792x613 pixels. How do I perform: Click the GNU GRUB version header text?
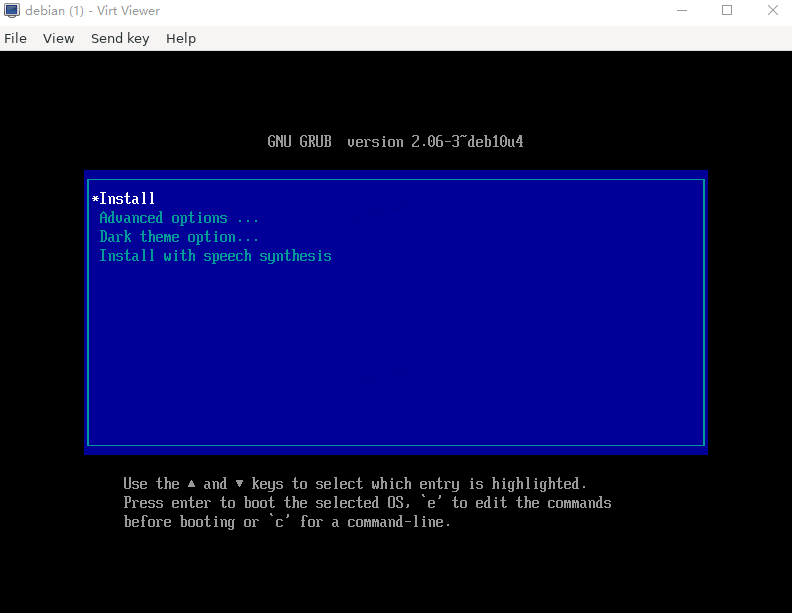click(x=395, y=141)
